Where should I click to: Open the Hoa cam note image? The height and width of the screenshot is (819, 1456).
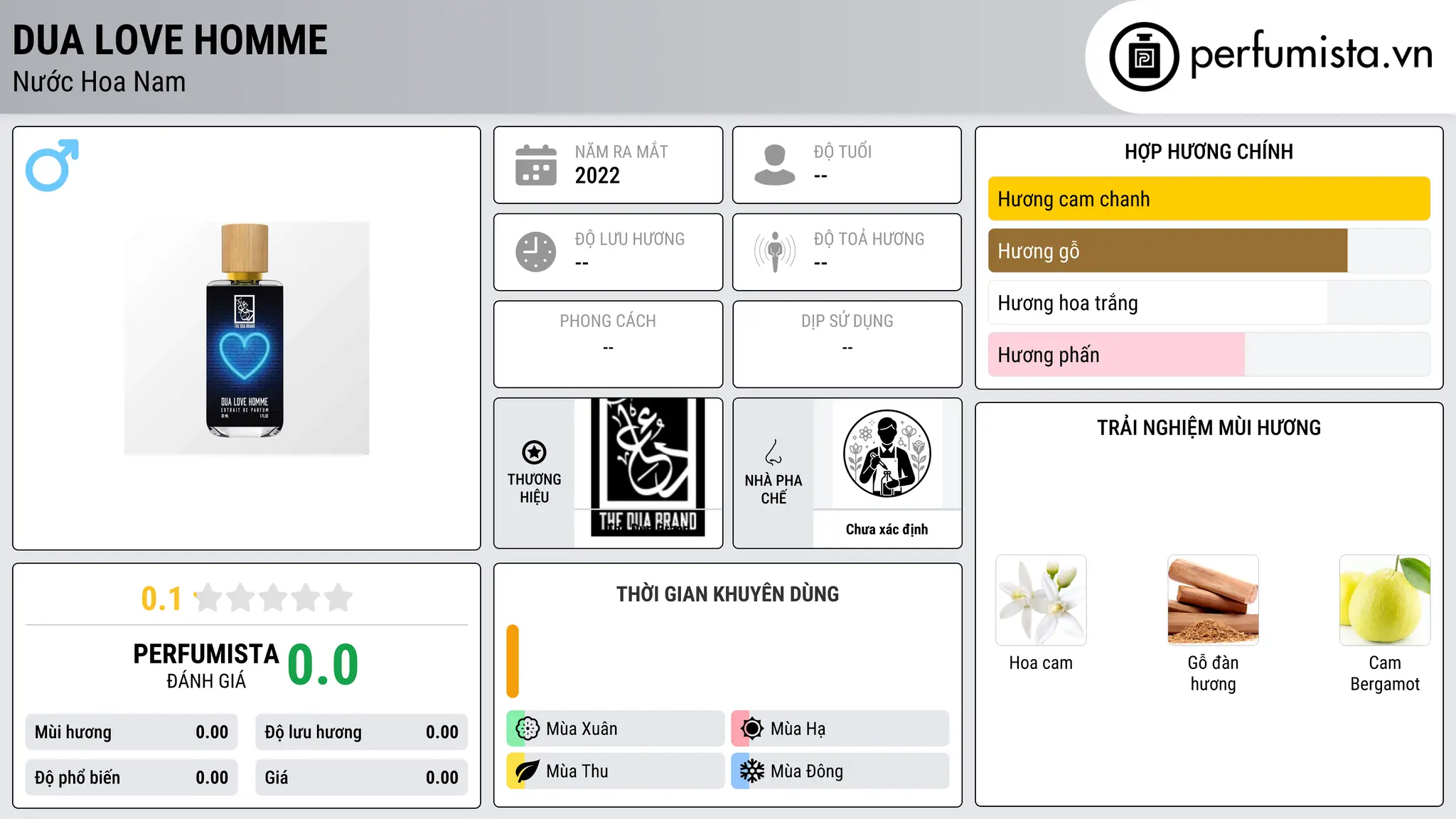coord(1041,600)
